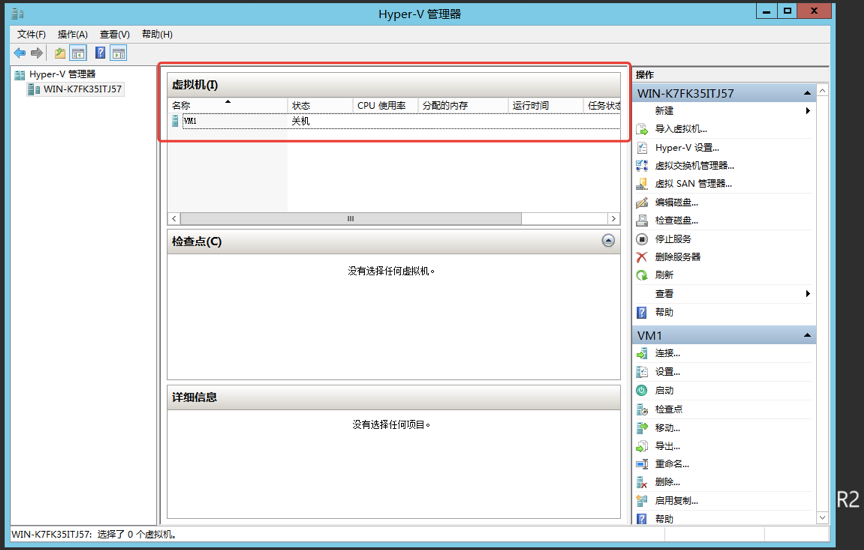This screenshot has width=864, height=550.
Task: Click the virtual machine list scroll right arrow
Action: [x=614, y=219]
